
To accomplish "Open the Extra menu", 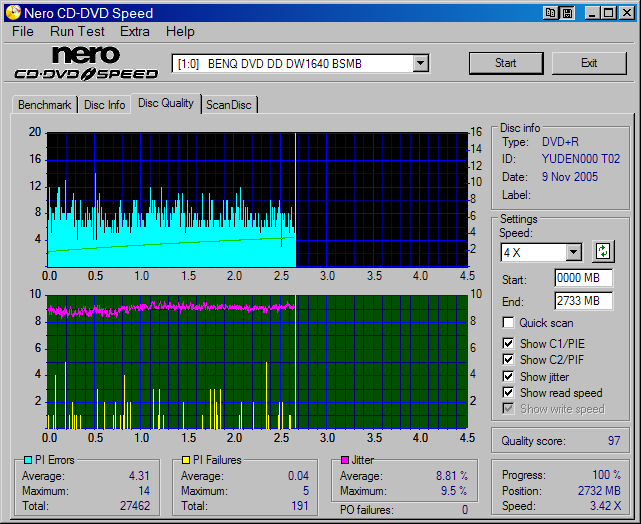I will click(x=135, y=31).
